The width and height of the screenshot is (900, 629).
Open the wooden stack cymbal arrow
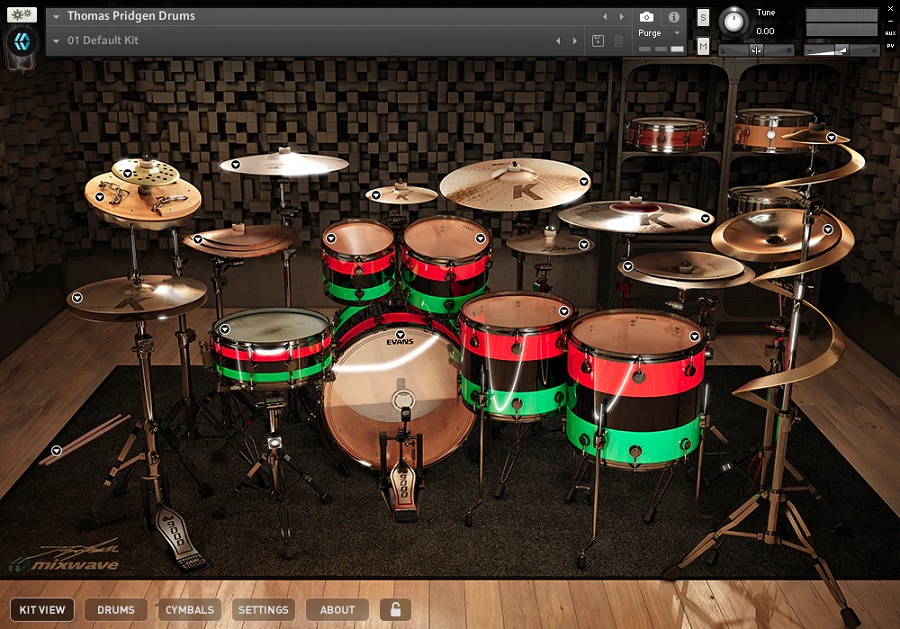pos(197,239)
